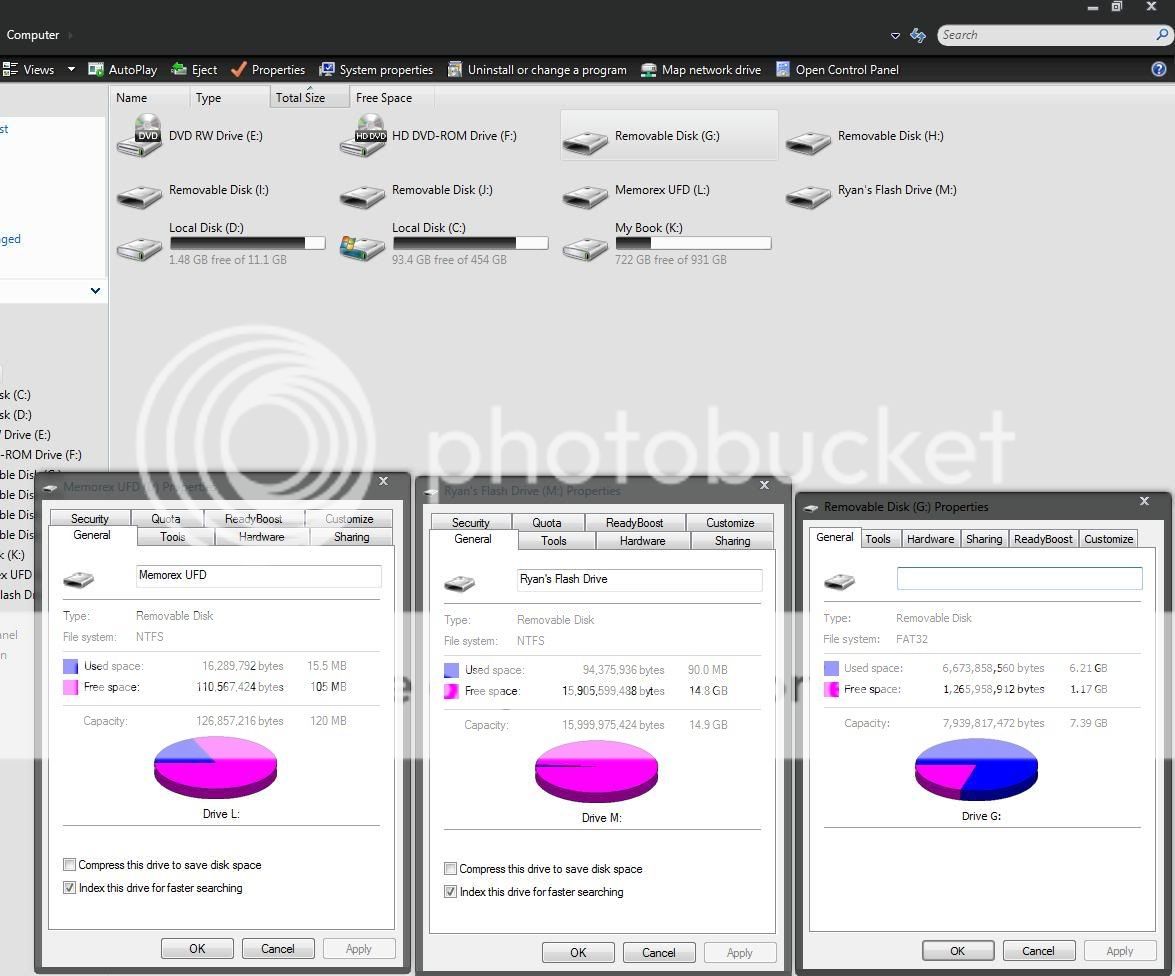The image size is (1175, 976).
Task: Click Free space color swatch in Ryan's Flash Drive dialog
Action: (x=451, y=691)
